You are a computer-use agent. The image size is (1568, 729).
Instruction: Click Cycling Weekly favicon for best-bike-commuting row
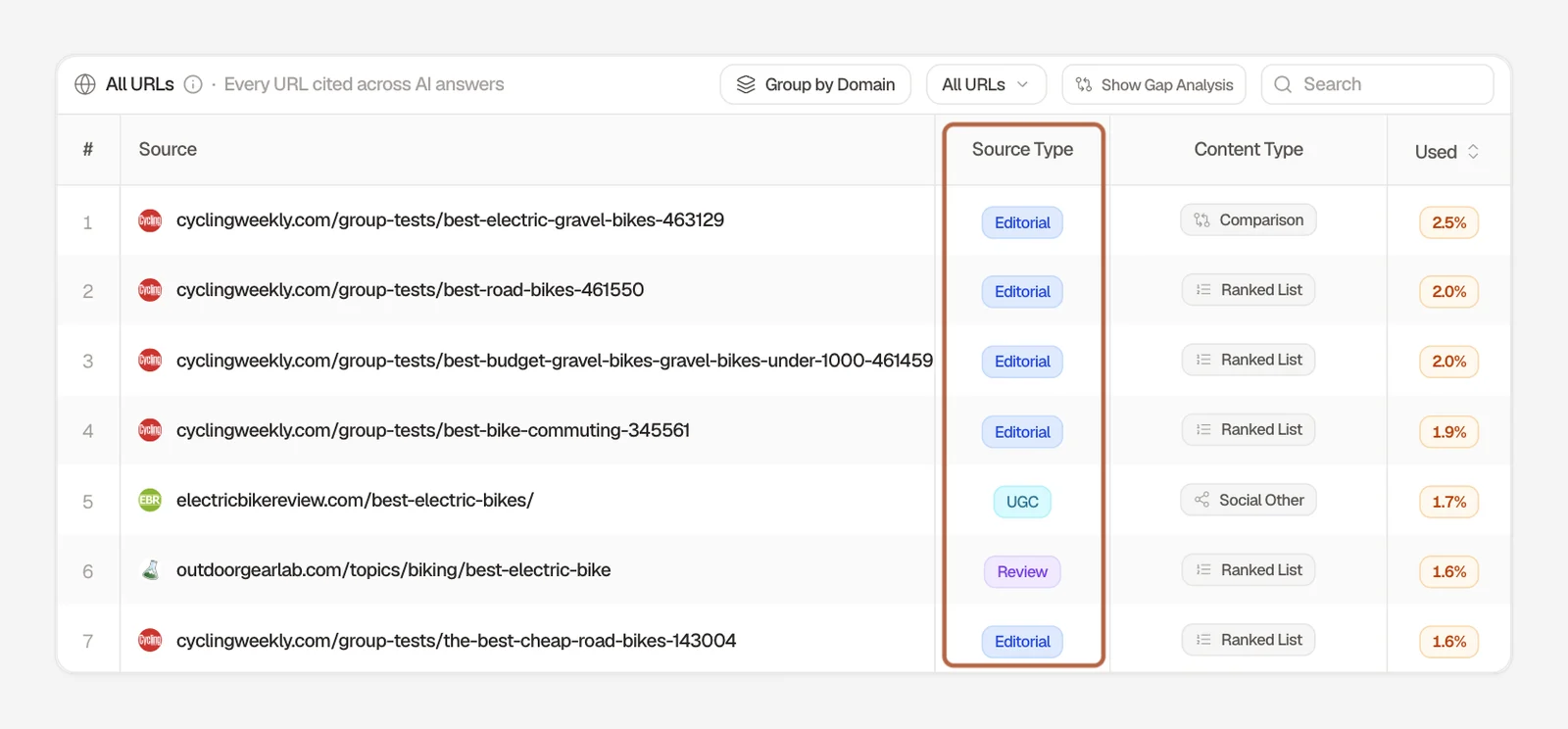click(150, 430)
